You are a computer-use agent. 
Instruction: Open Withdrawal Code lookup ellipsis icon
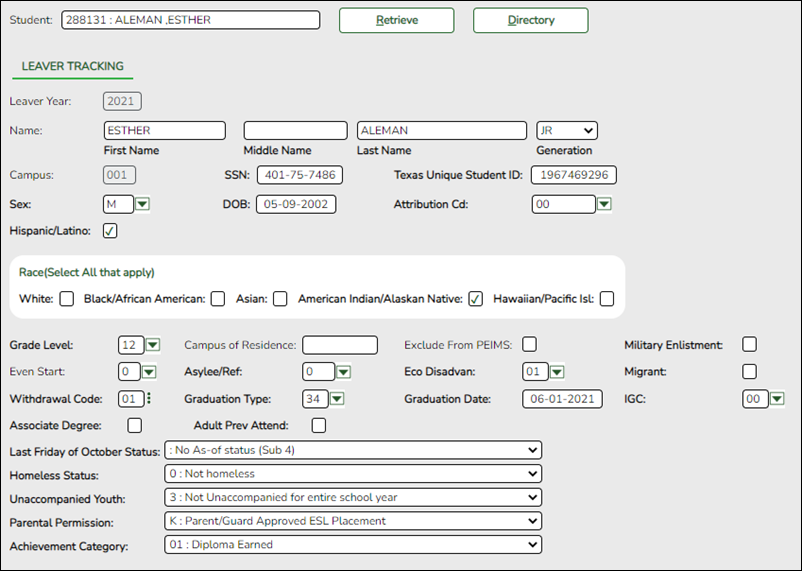pos(149,398)
